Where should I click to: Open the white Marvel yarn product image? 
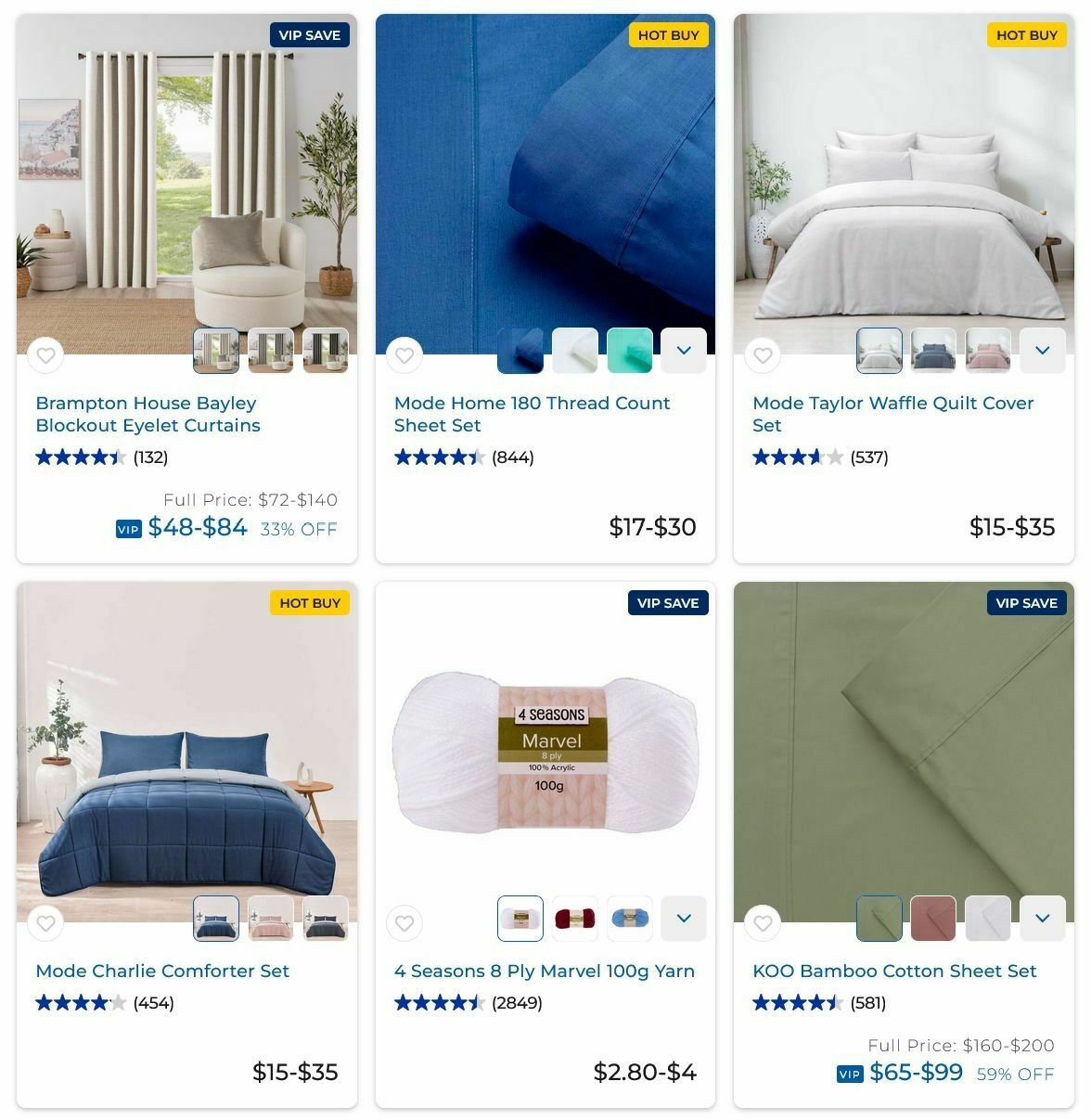[545, 752]
